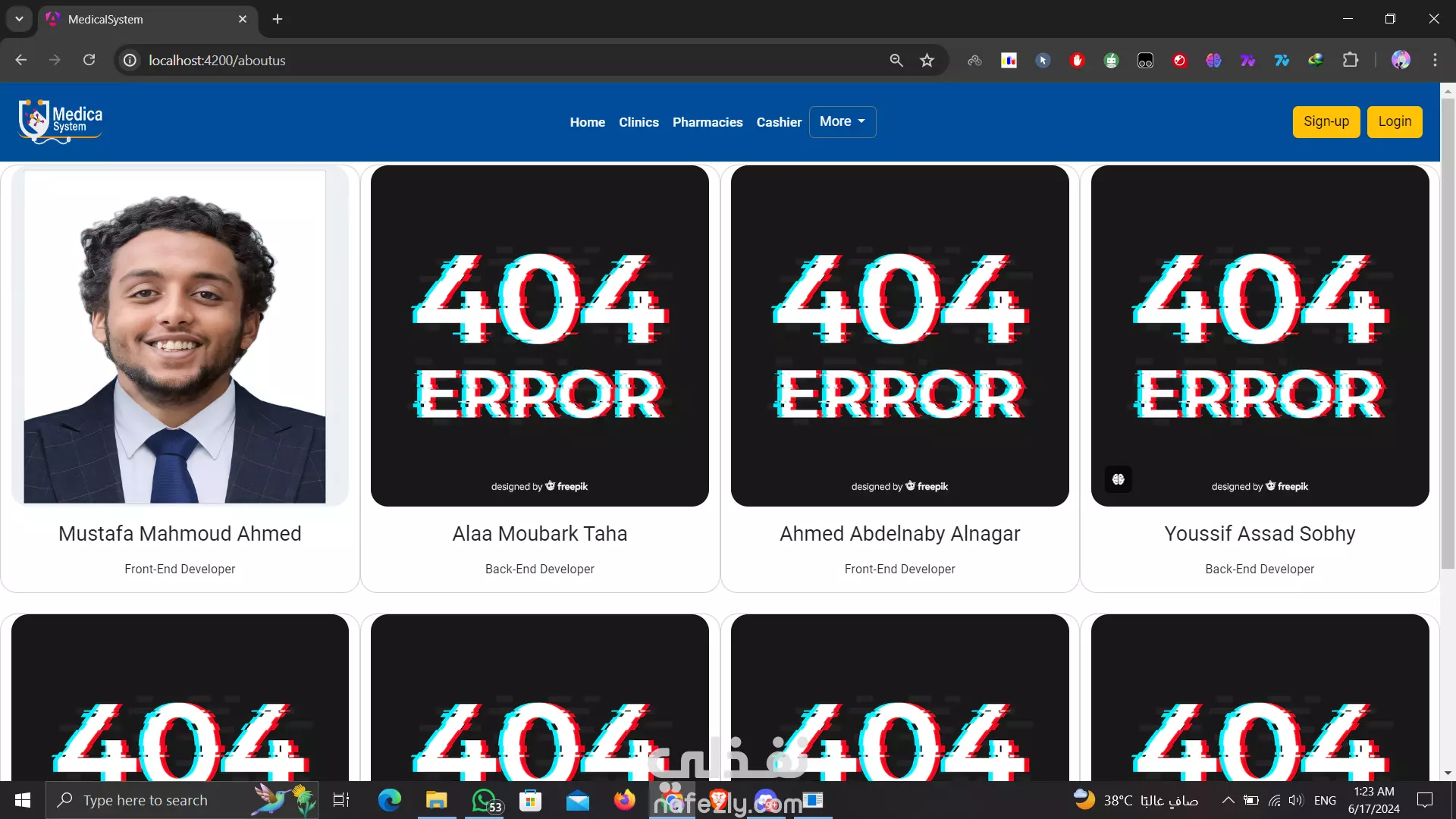Go forward in browser history
The image size is (1456, 819).
point(55,60)
